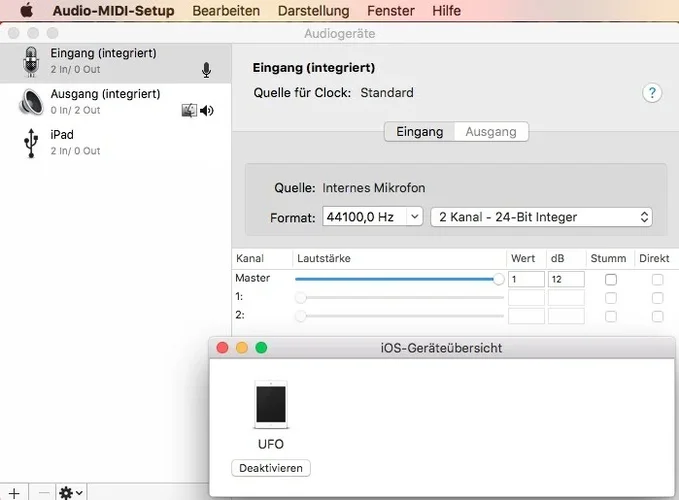Click channel 2 dB field

(566, 316)
